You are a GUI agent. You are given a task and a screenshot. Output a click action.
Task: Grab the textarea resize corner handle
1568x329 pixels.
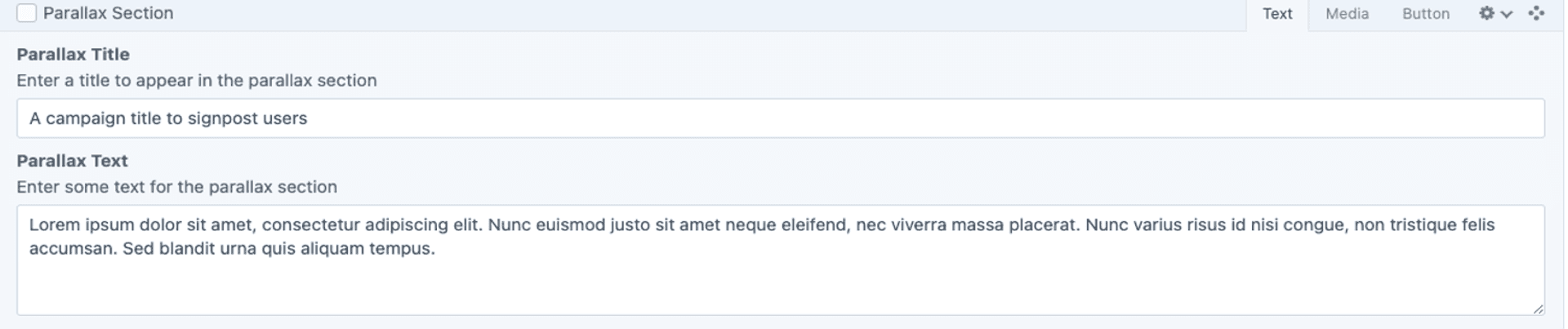pos(1538,309)
